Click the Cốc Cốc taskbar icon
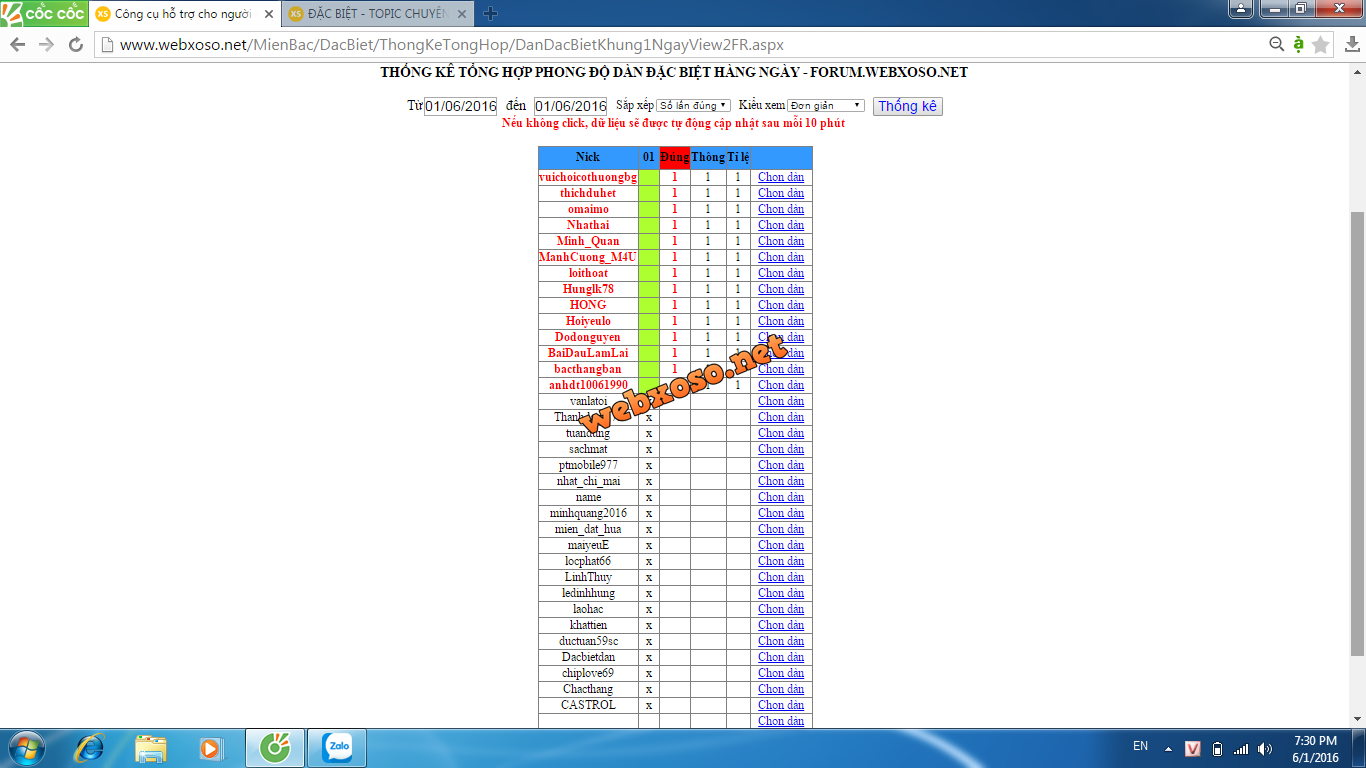1366x768 pixels. click(x=274, y=748)
